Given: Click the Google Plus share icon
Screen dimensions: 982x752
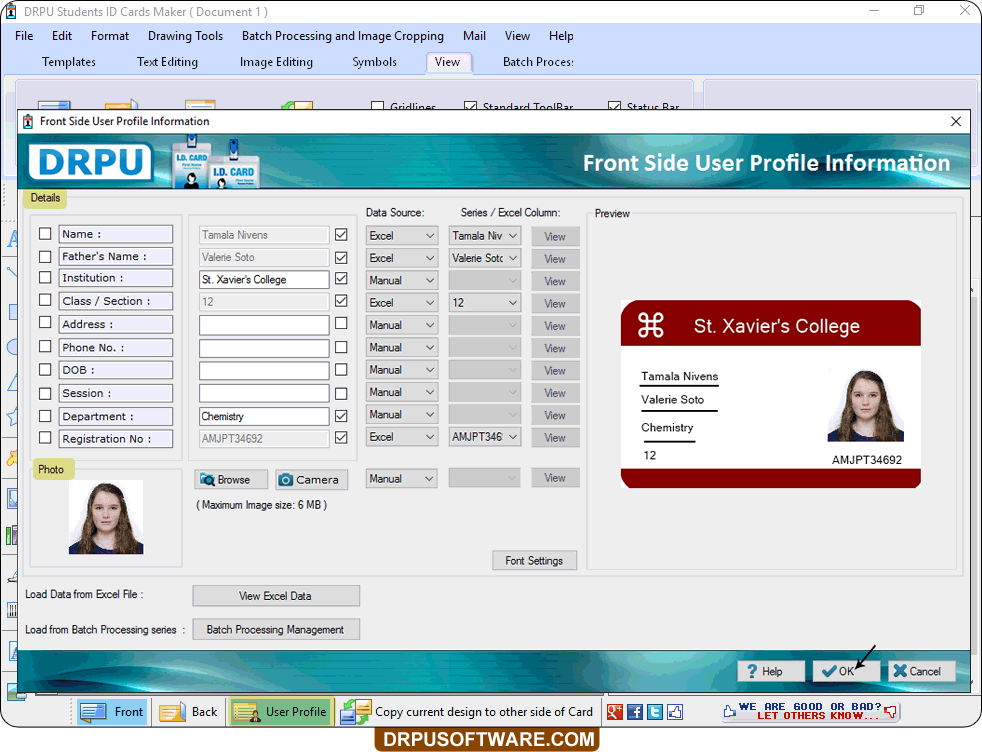Looking at the screenshot, I should 614,712.
